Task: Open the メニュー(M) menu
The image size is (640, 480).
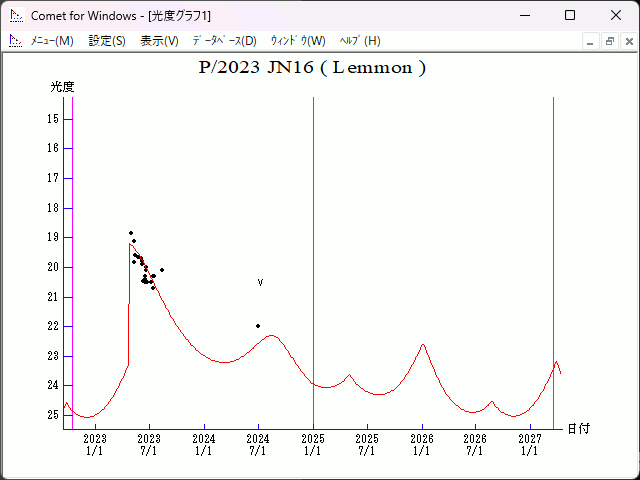Action: point(52,41)
